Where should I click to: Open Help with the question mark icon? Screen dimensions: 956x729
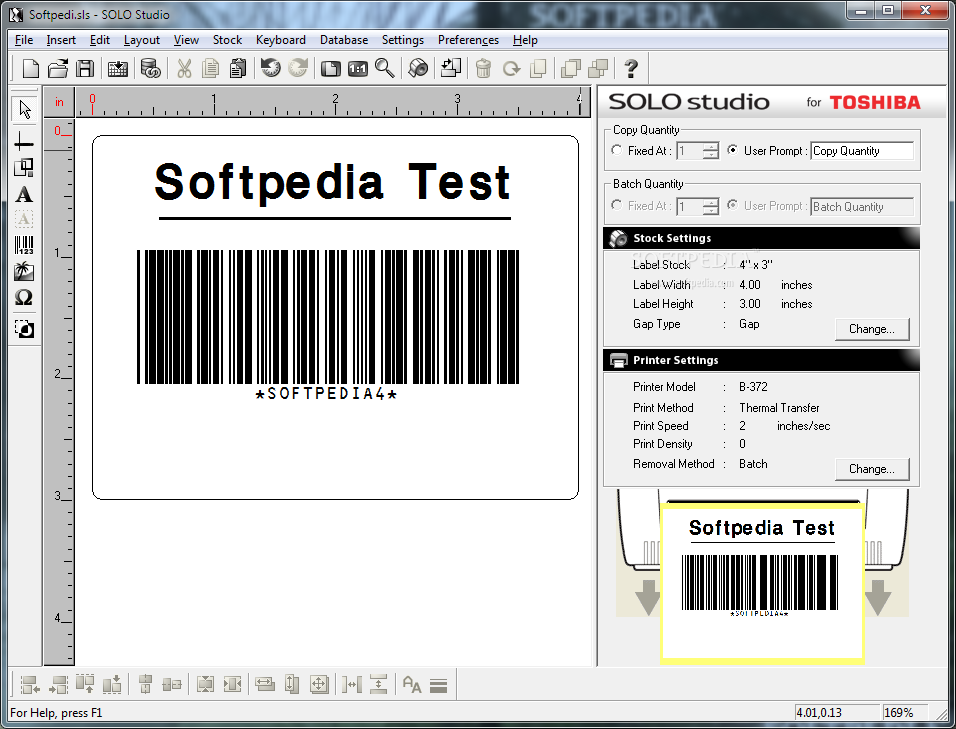coord(631,68)
